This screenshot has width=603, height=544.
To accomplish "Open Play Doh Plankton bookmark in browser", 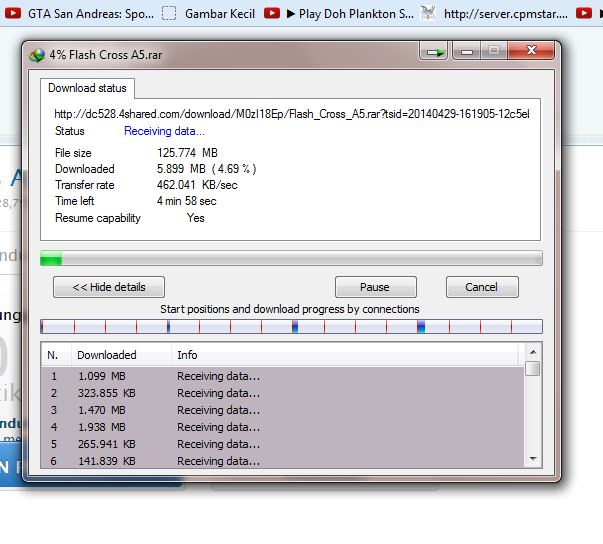I will (x=350, y=14).
